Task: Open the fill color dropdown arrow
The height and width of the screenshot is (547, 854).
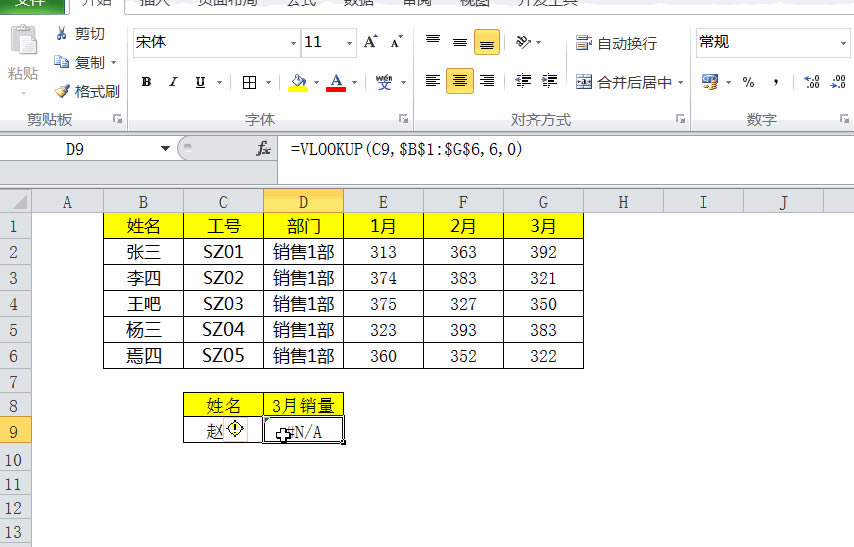Action: point(316,83)
